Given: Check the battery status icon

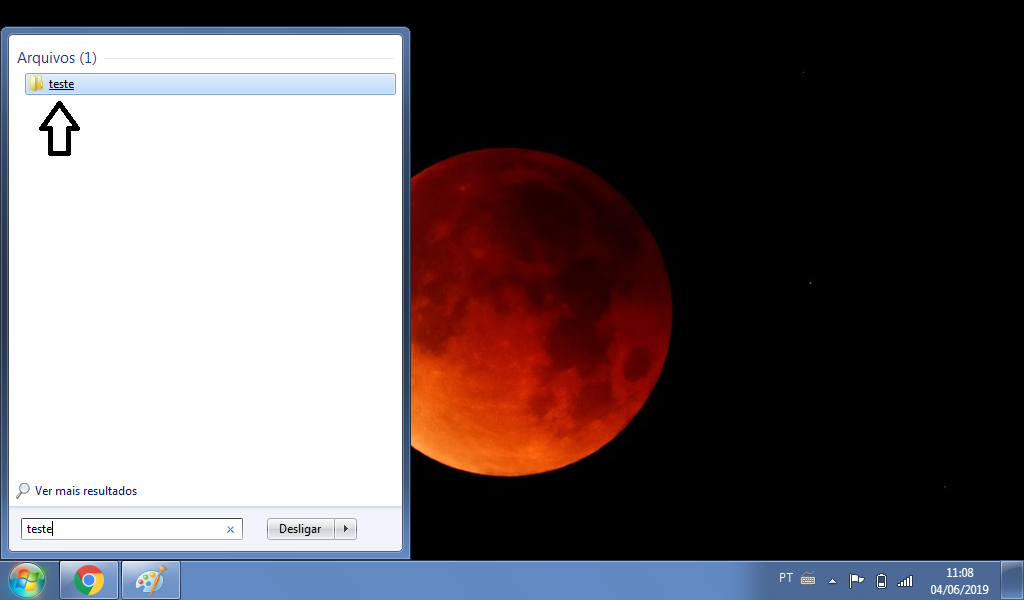Looking at the screenshot, I should coord(881,580).
